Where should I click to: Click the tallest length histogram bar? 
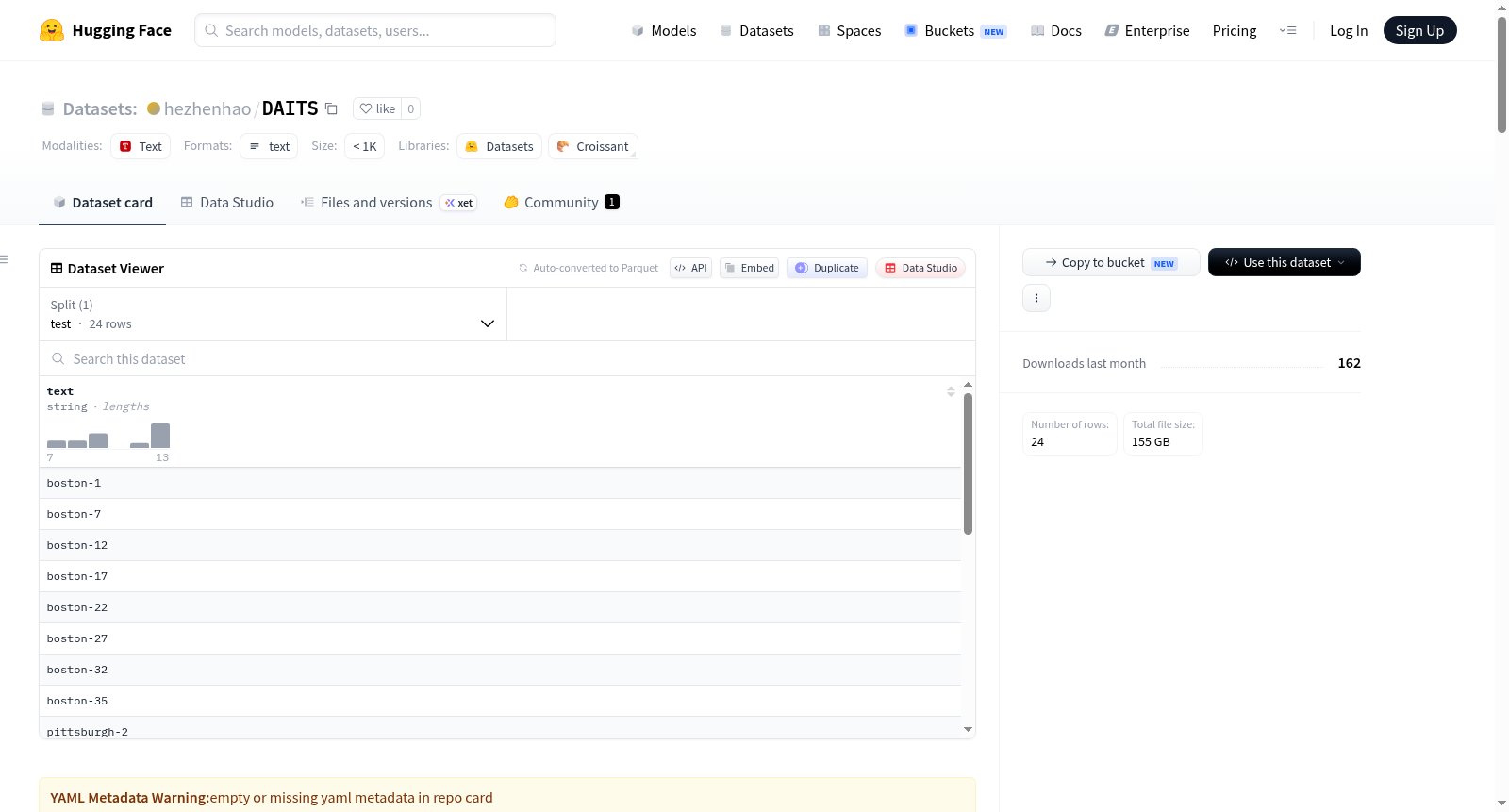160,436
